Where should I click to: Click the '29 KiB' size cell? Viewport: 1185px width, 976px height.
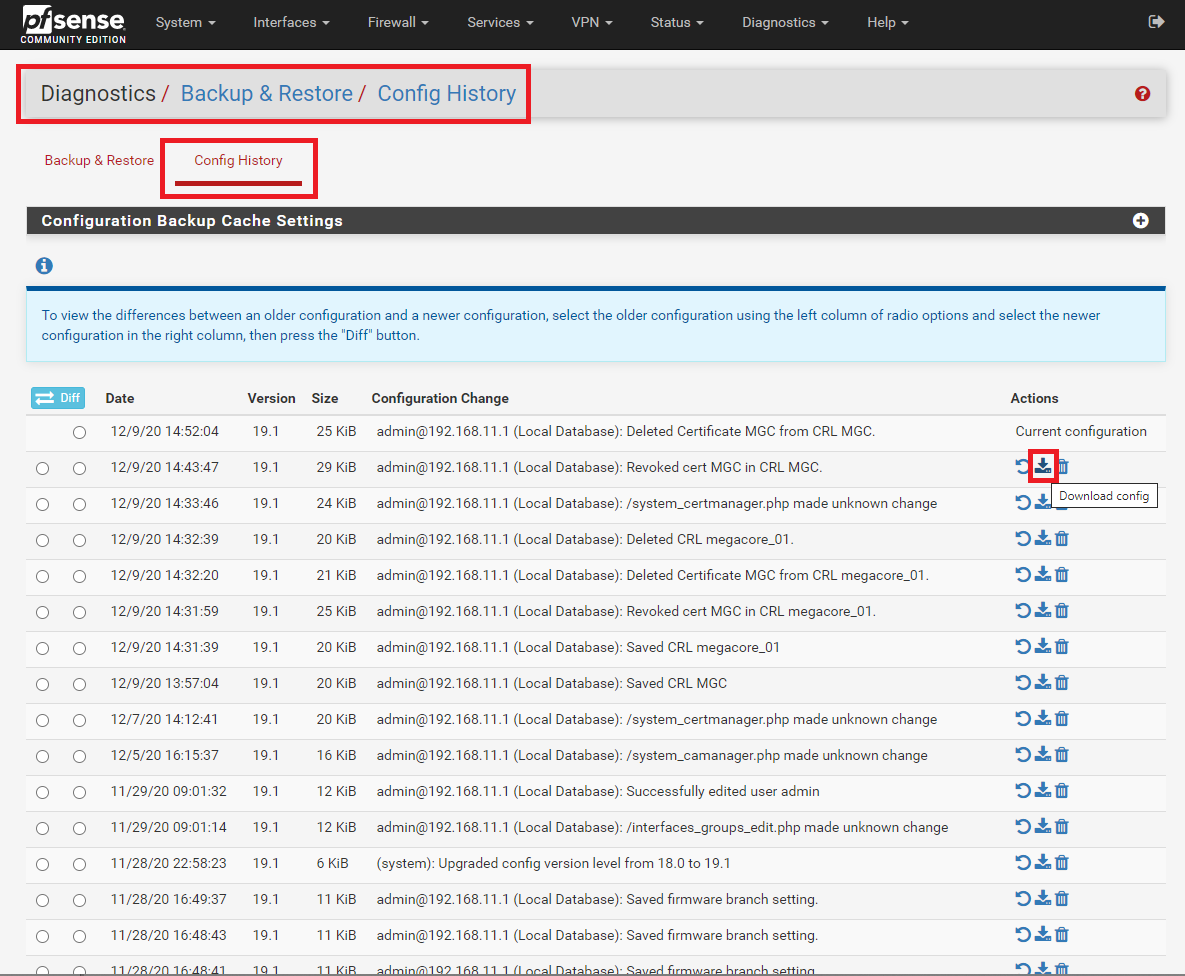336,467
